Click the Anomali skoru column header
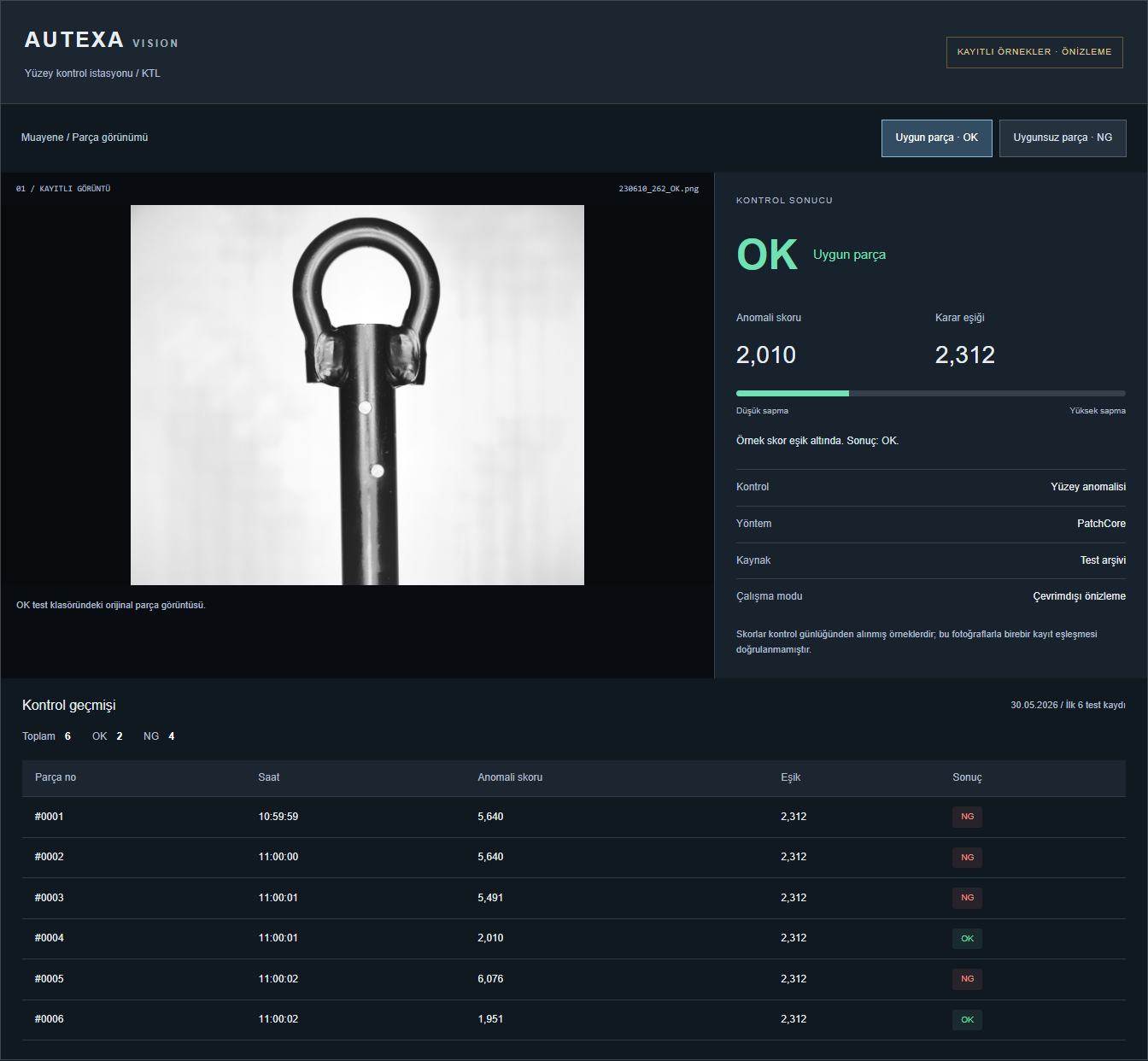1148x1061 pixels. coord(510,777)
